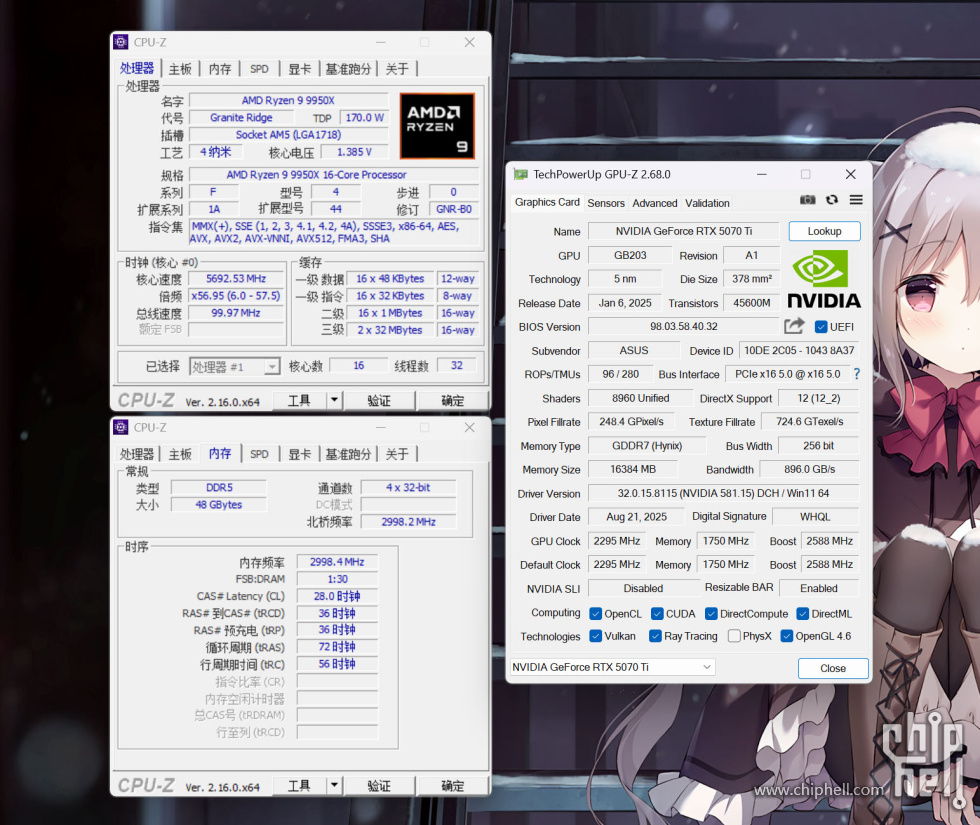980x825 pixels.
Task: Switch to the Sensors tab in GPU-Z
Action: pyautogui.click(x=606, y=203)
